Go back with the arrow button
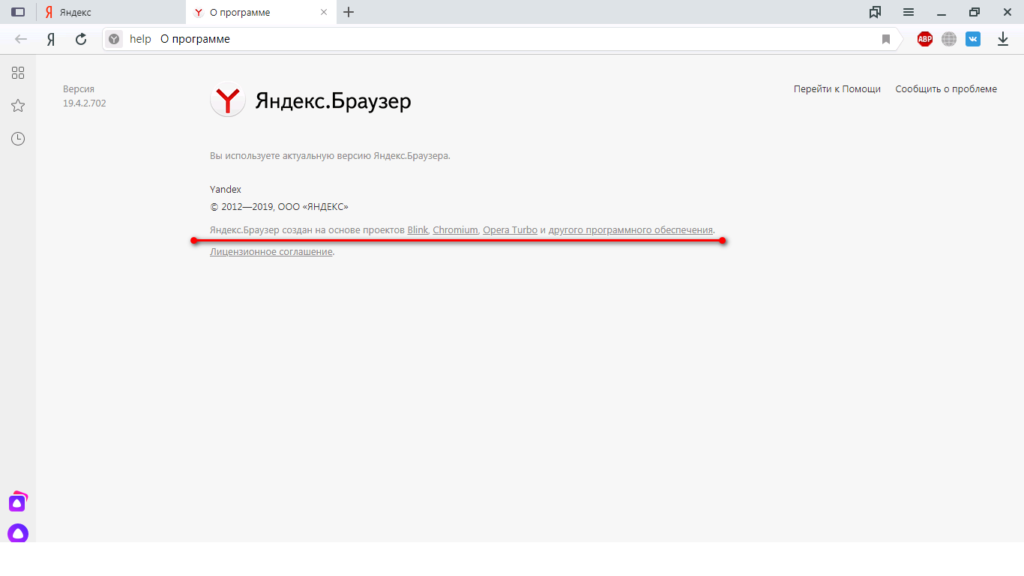This screenshot has width=1024, height=576. (21, 39)
